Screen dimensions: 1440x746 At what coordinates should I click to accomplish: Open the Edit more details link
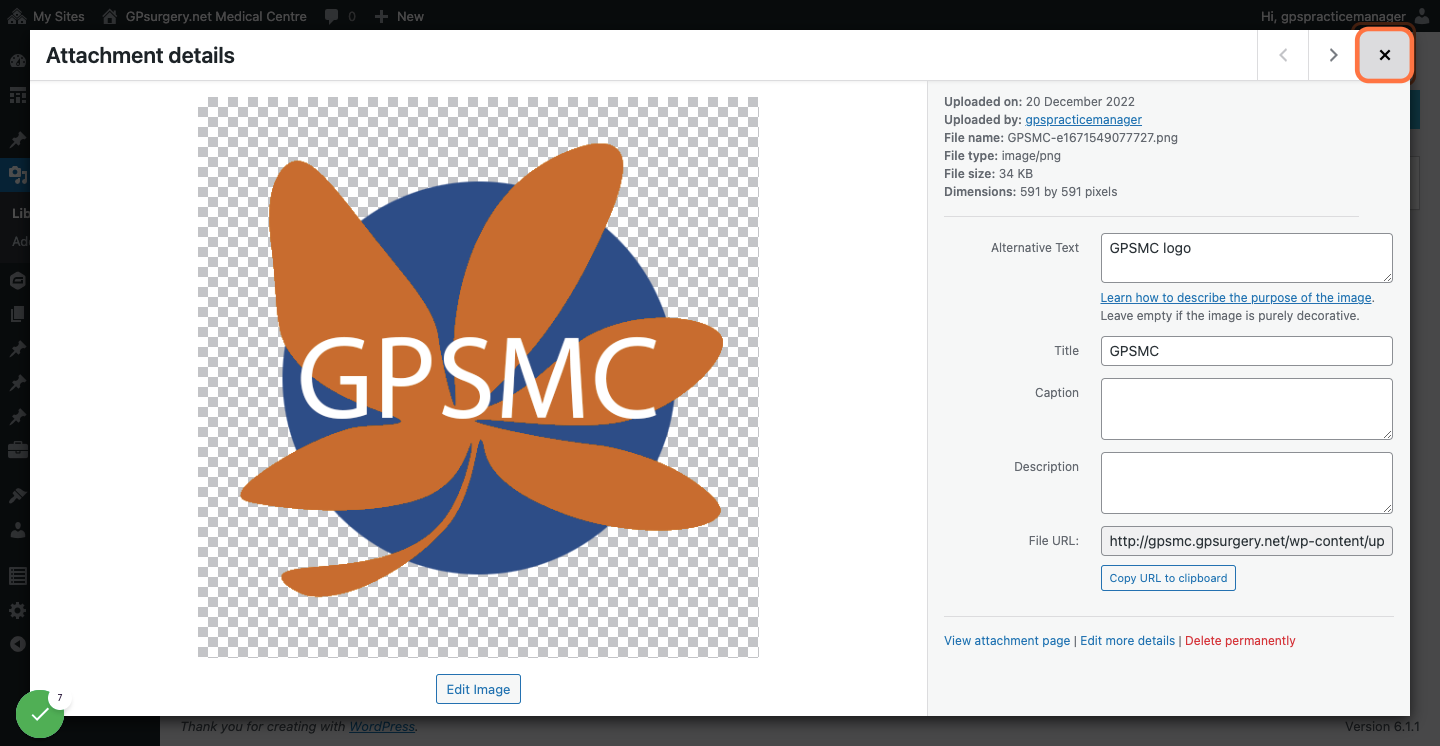pos(1127,641)
